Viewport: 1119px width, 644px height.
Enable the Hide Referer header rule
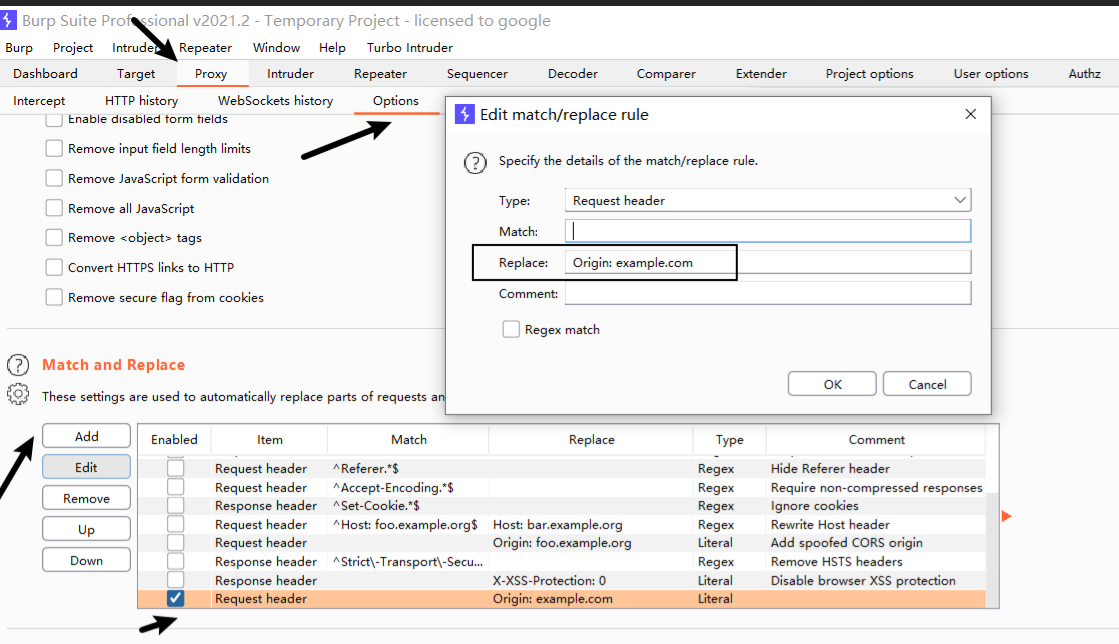pyautogui.click(x=175, y=468)
